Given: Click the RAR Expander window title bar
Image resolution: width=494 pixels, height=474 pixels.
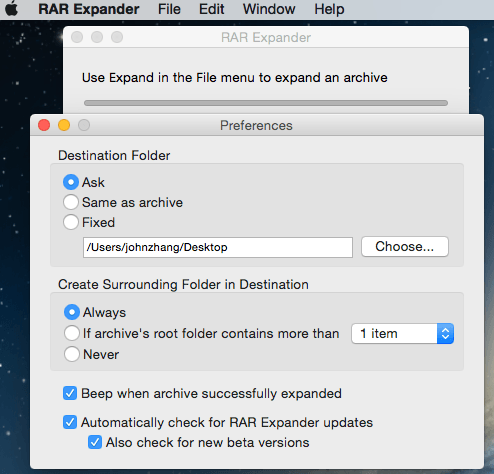Looking at the screenshot, I should (x=266, y=37).
